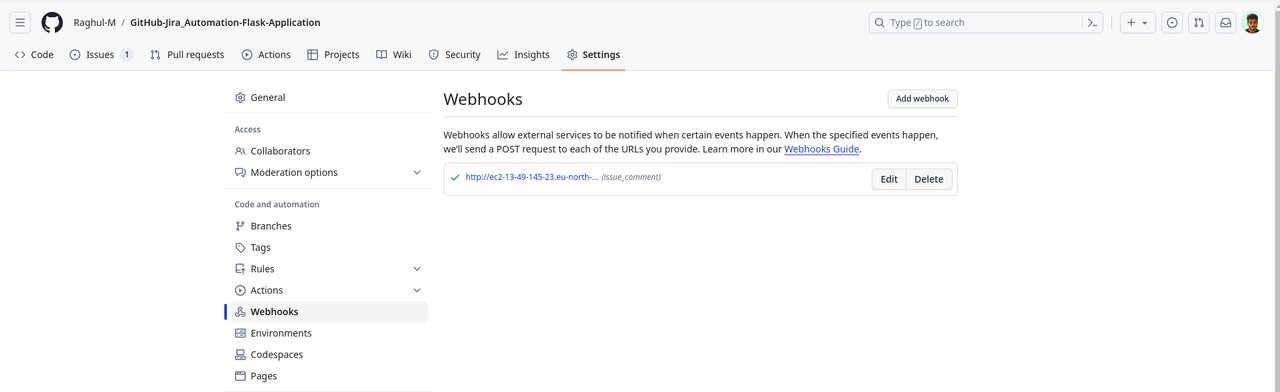Switch to the Projects tab
Screen dimensions: 1280x392
333,55
